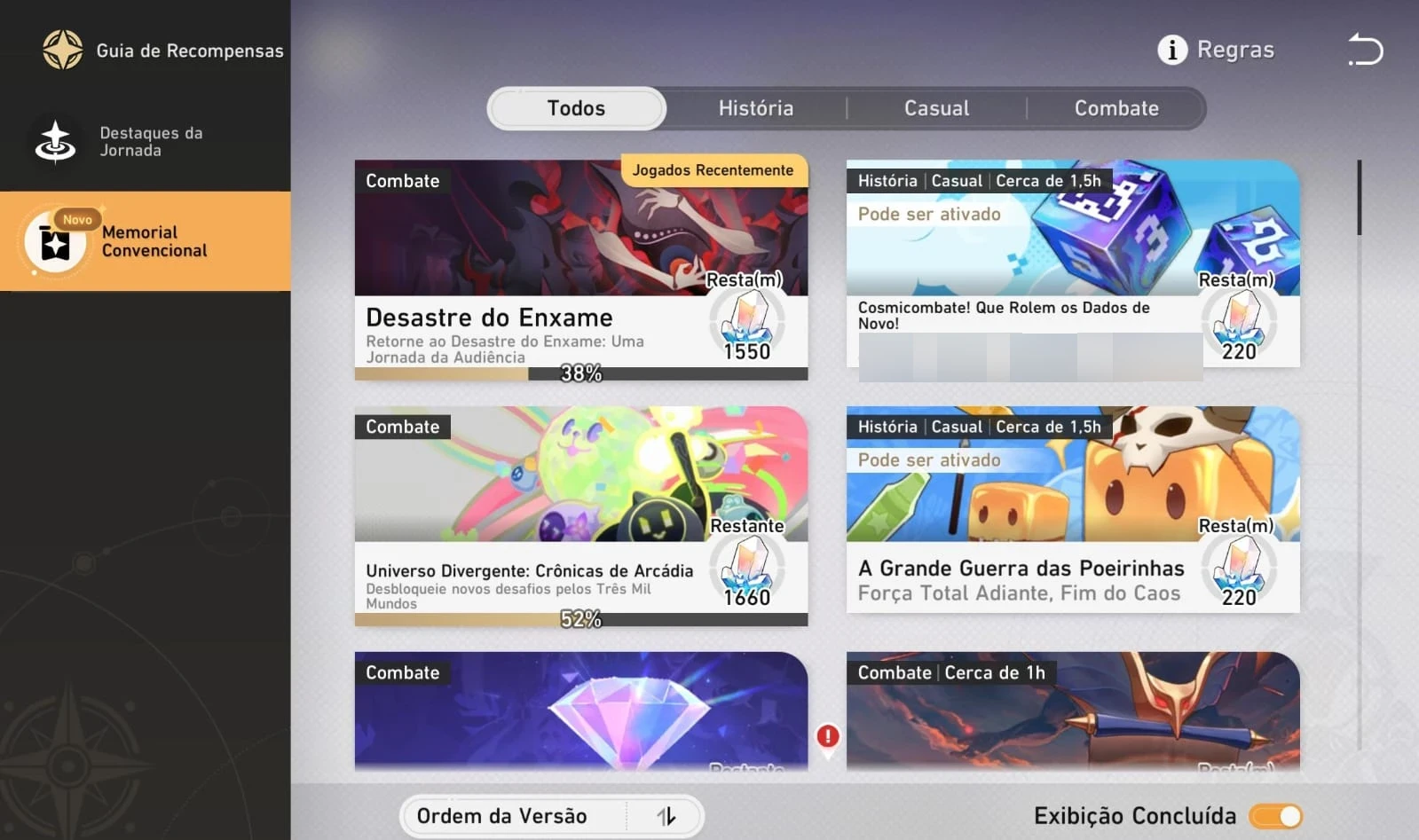
Task: Go back using the return arrow
Action: pos(1365,50)
